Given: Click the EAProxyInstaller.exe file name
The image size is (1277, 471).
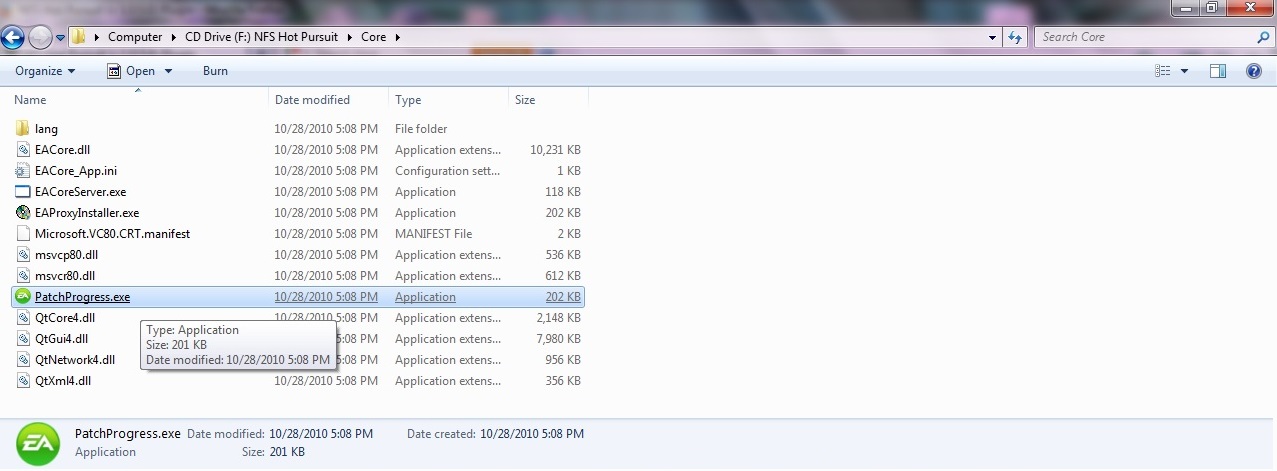Looking at the screenshot, I should (x=87, y=213).
